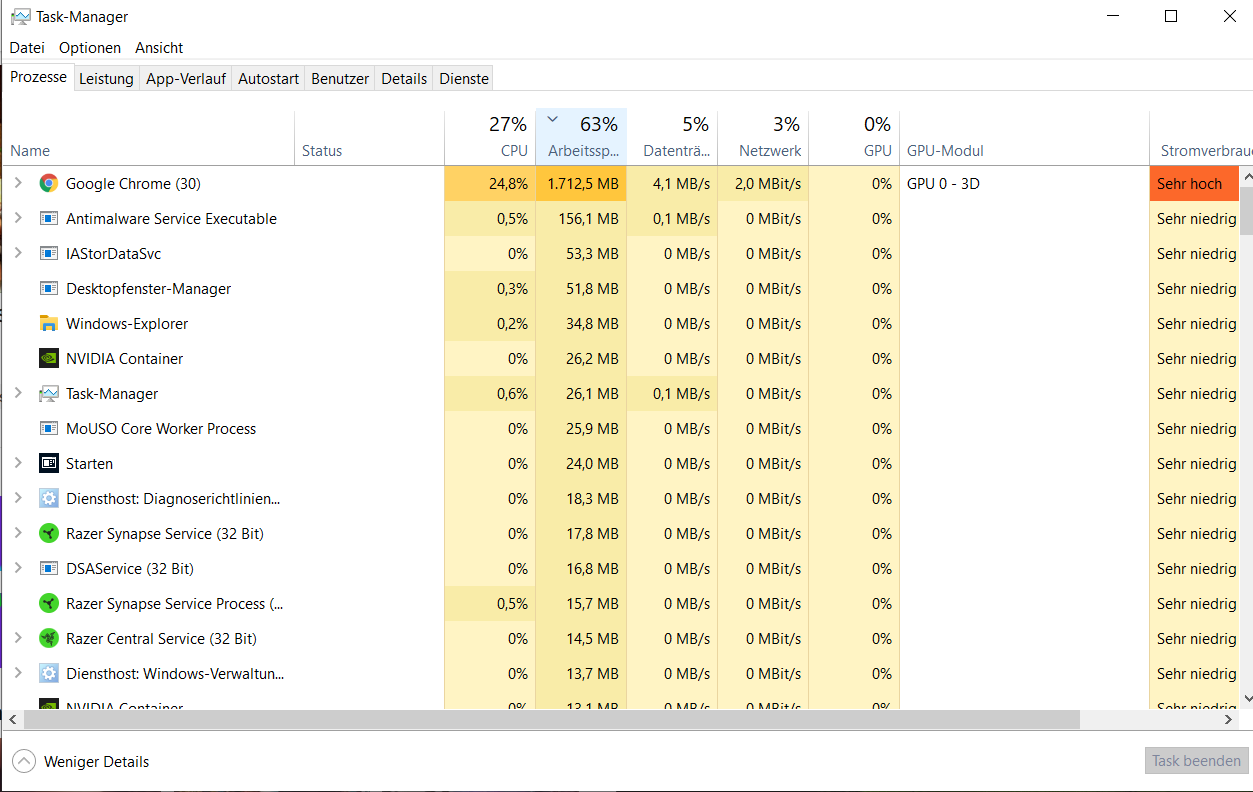Click the IAStorDataSvc process icon
The height and width of the screenshot is (792, 1253).
click(48, 253)
